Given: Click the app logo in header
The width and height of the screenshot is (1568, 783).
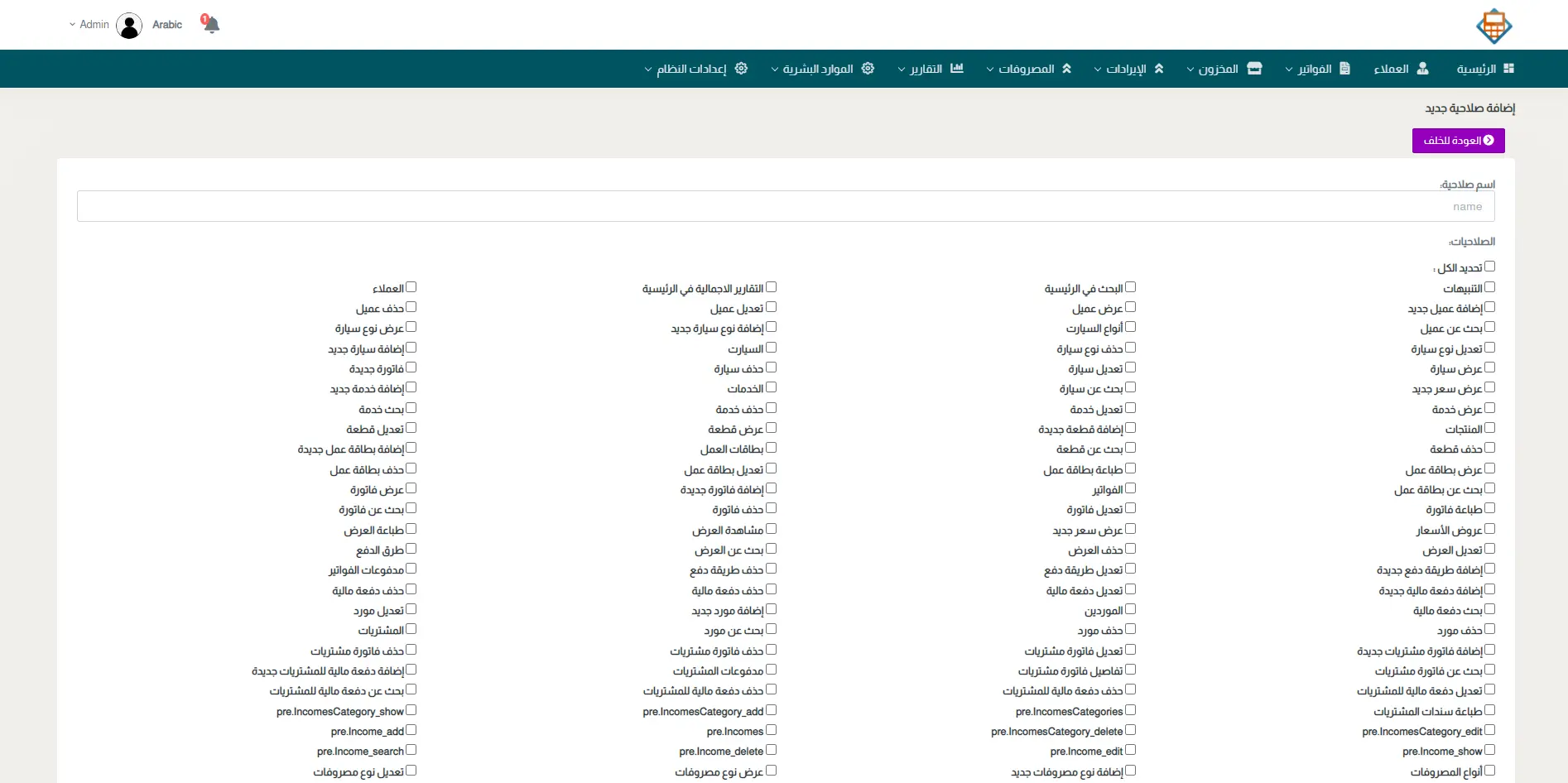Looking at the screenshot, I should (1493, 26).
